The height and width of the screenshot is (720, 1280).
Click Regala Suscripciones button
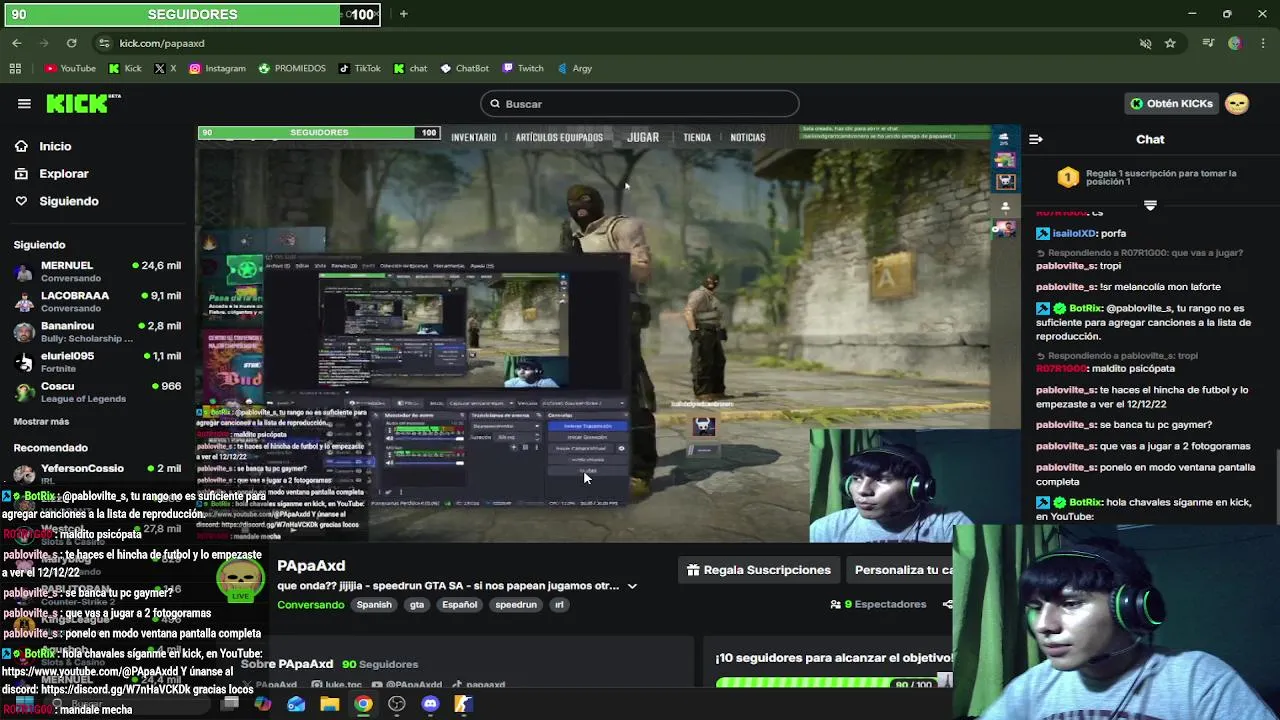click(758, 570)
